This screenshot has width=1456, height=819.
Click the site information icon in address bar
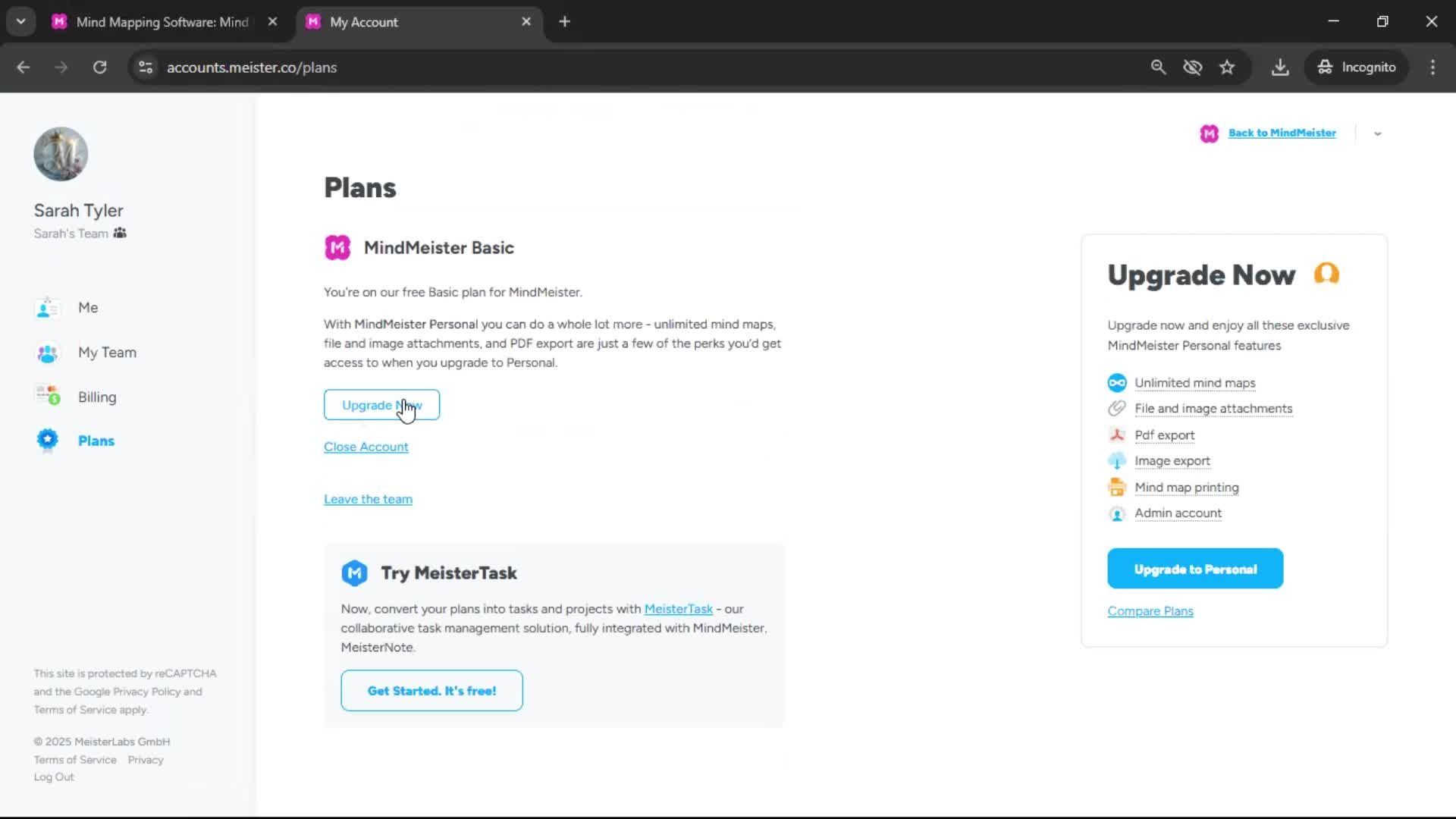pyautogui.click(x=146, y=67)
